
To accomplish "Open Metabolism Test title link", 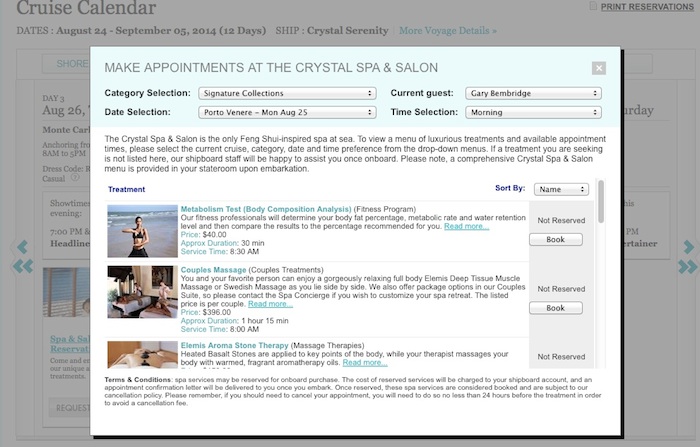I will (266, 209).
